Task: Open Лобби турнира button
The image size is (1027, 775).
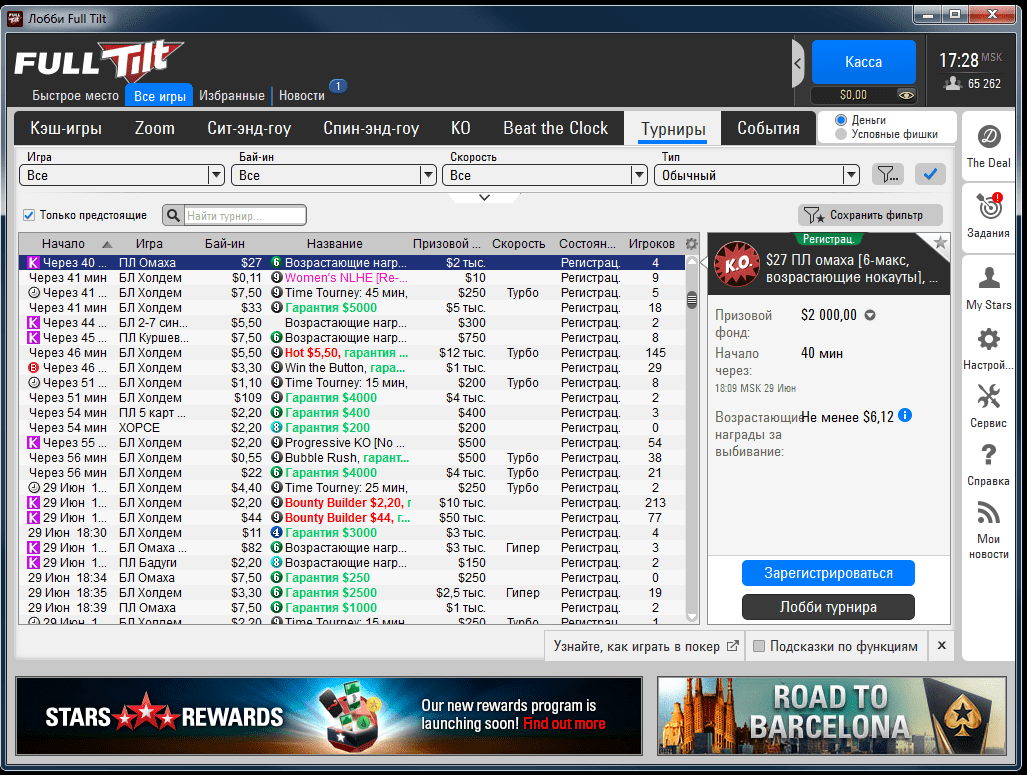Action: [x=828, y=607]
